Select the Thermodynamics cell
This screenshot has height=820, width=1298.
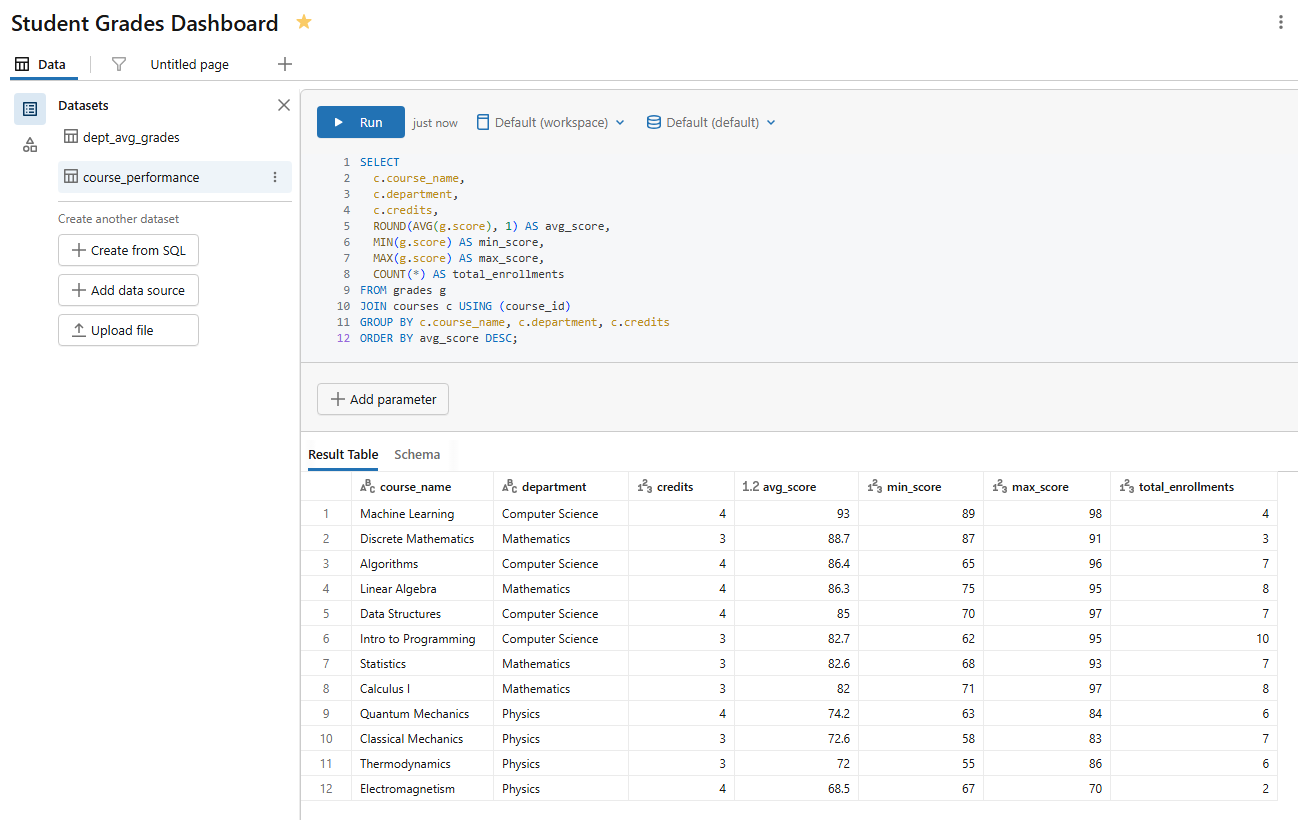422,764
